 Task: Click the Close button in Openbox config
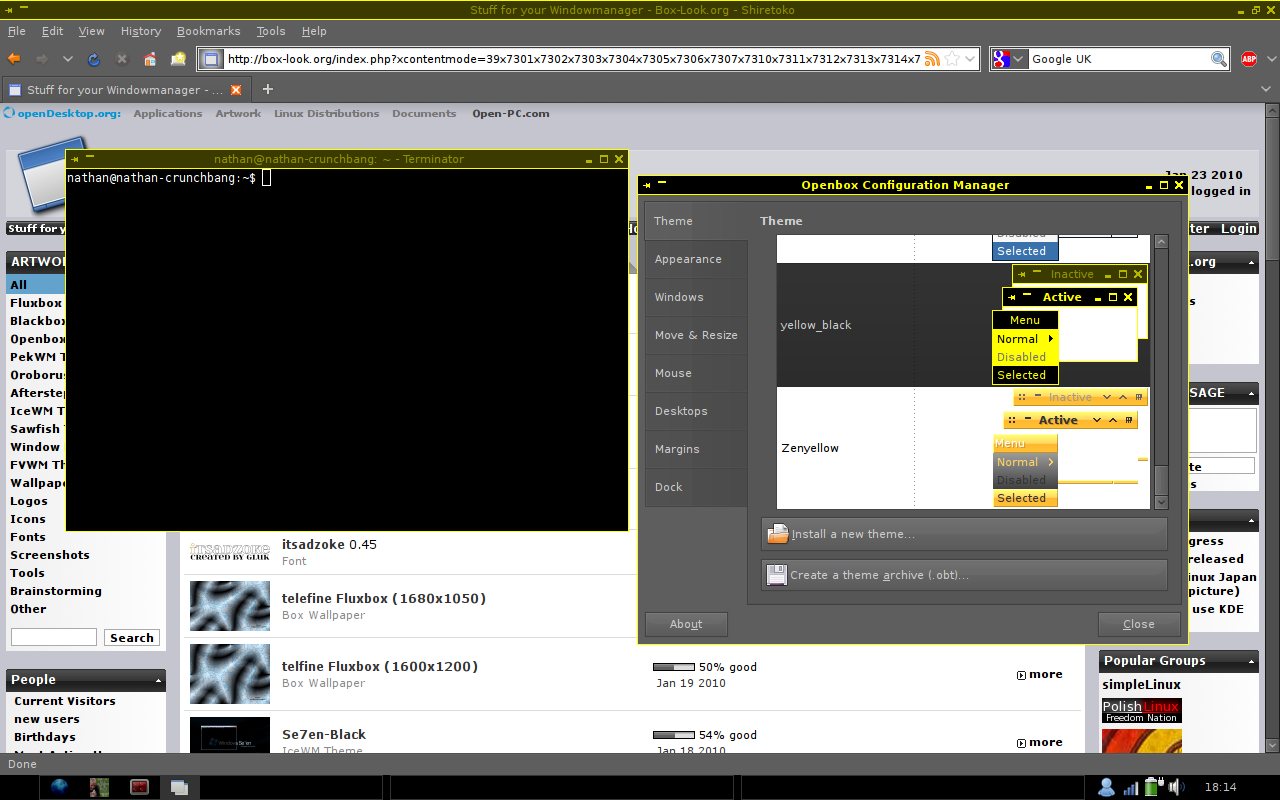coord(1139,624)
